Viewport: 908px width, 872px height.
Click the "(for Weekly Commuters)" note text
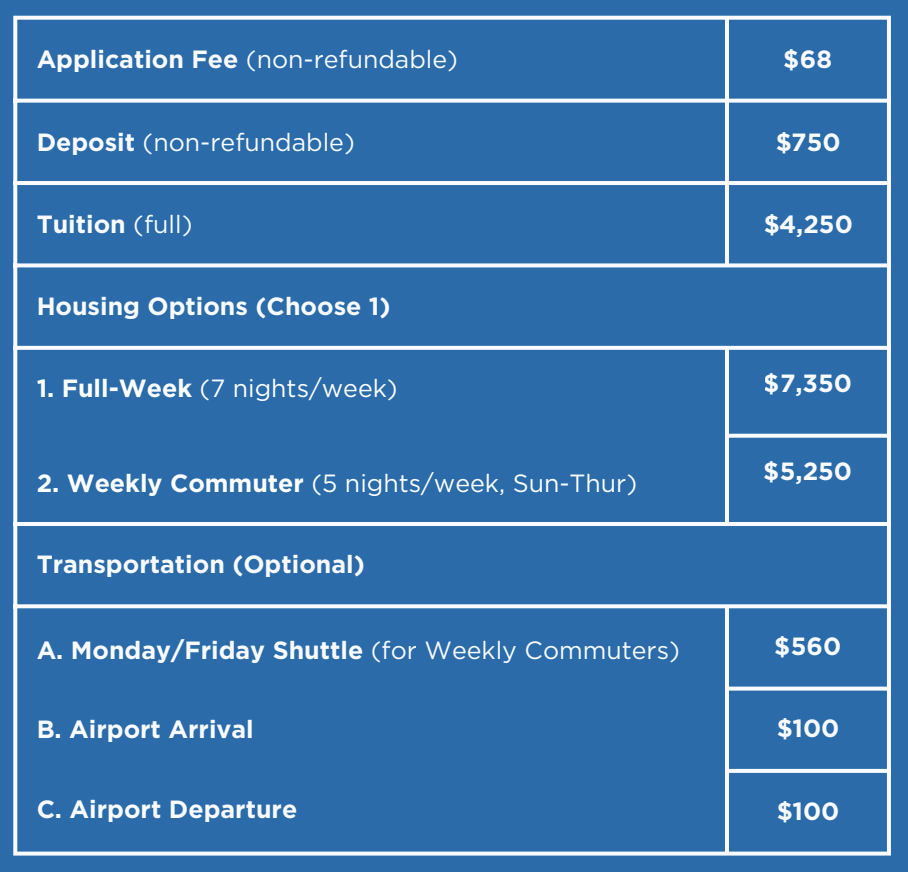pyautogui.click(x=525, y=651)
